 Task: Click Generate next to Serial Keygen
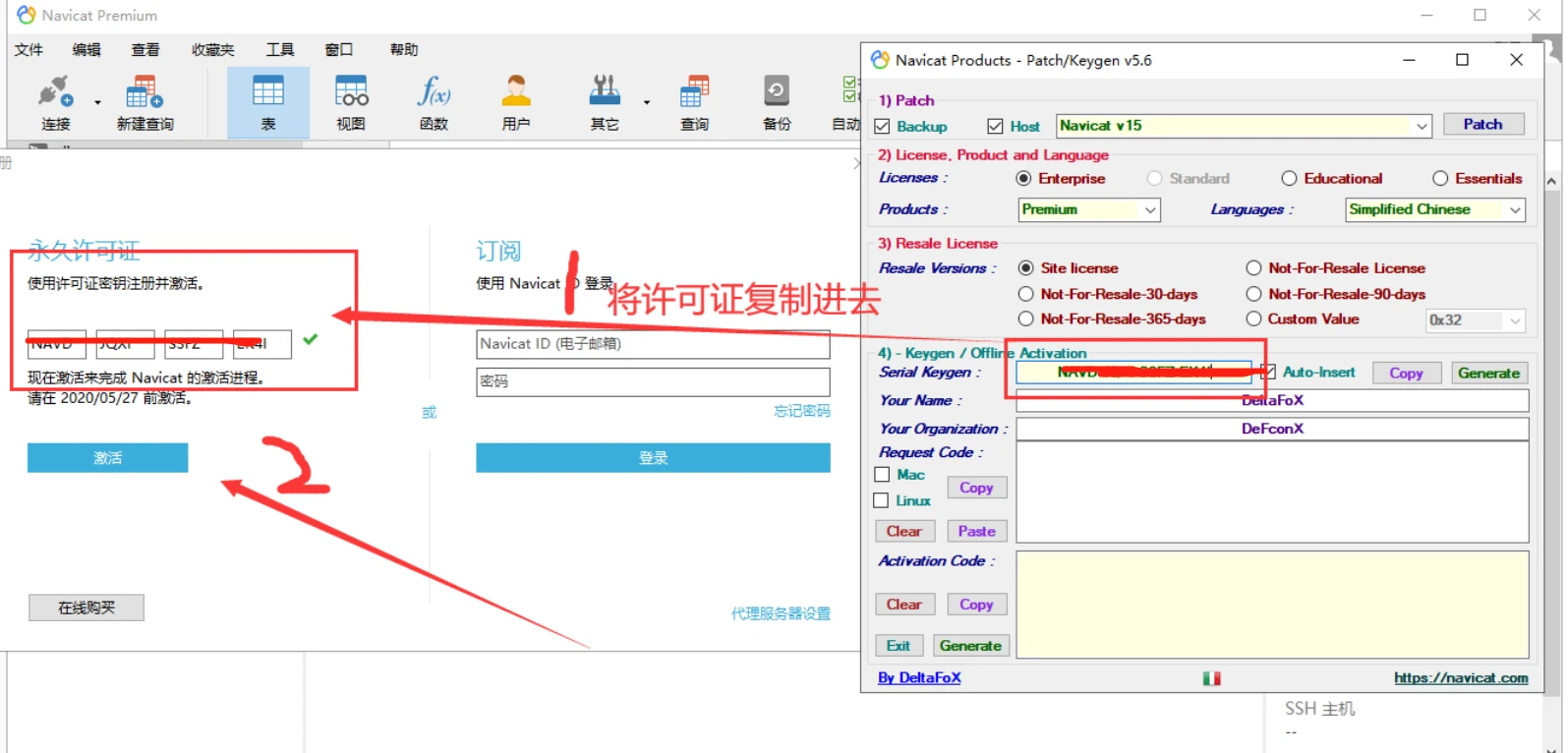point(1488,374)
